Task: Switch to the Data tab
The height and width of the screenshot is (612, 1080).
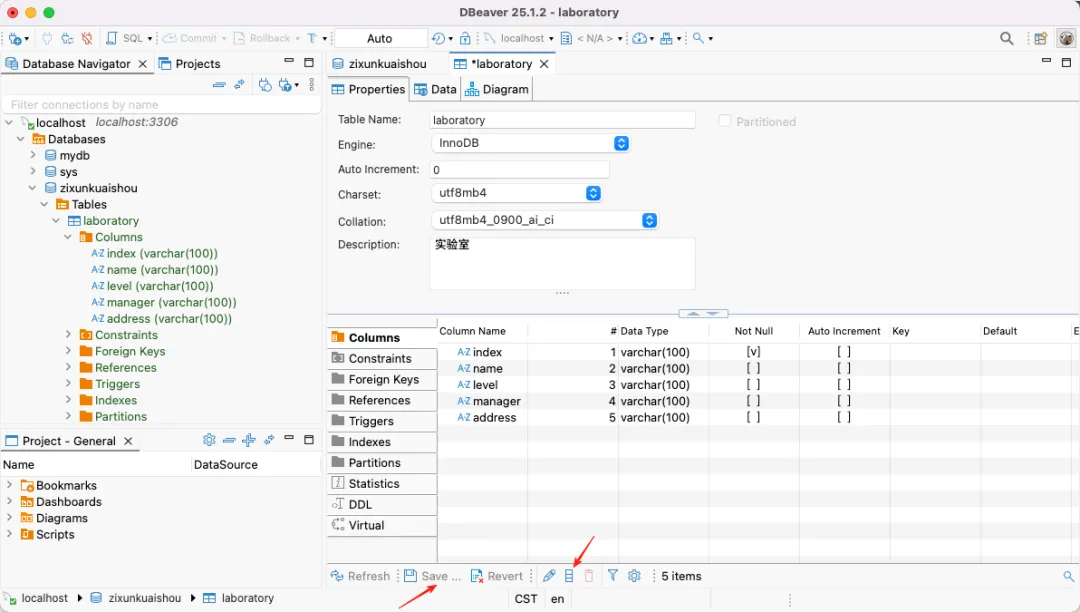Action: click(435, 89)
